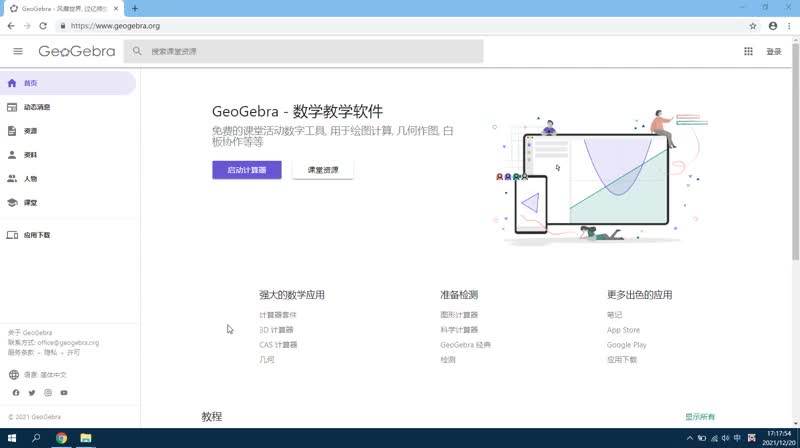Click the GeoGebra logo
Viewport: 800px width, 448px height.
(77, 51)
